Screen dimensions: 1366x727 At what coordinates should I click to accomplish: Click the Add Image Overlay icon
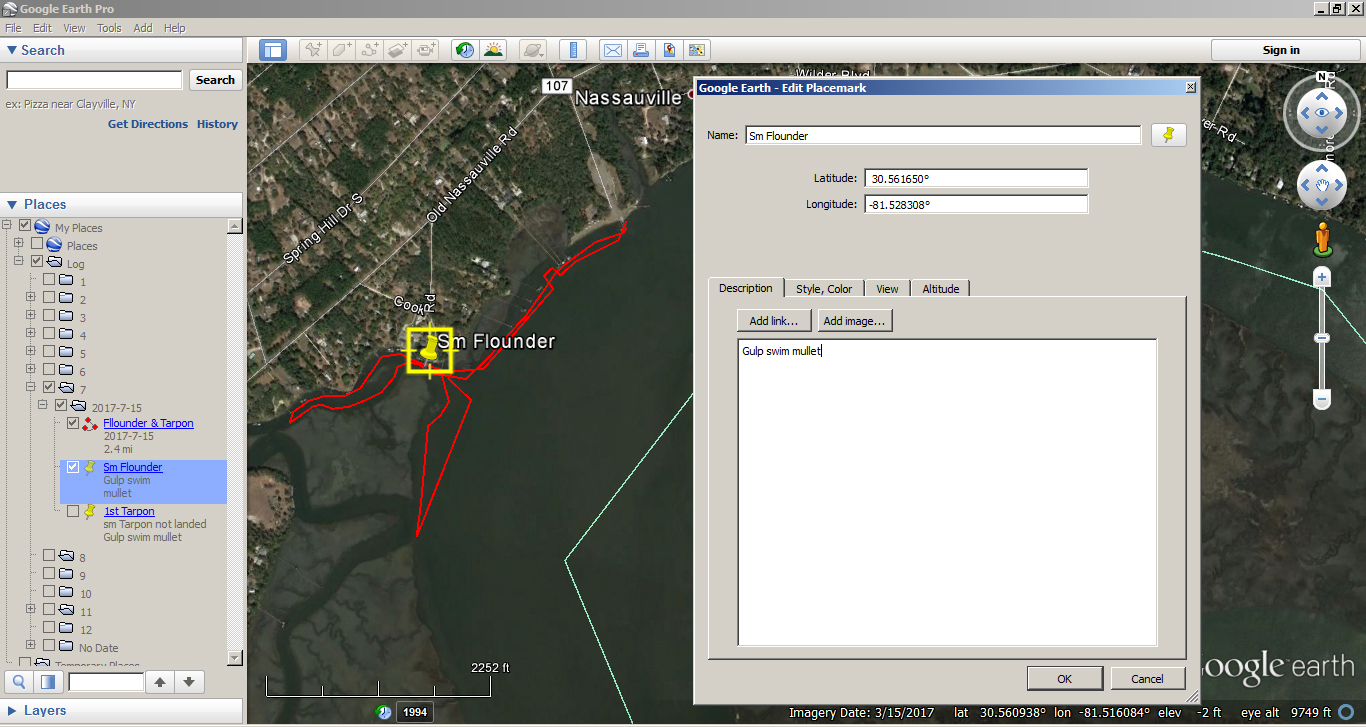click(x=398, y=50)
